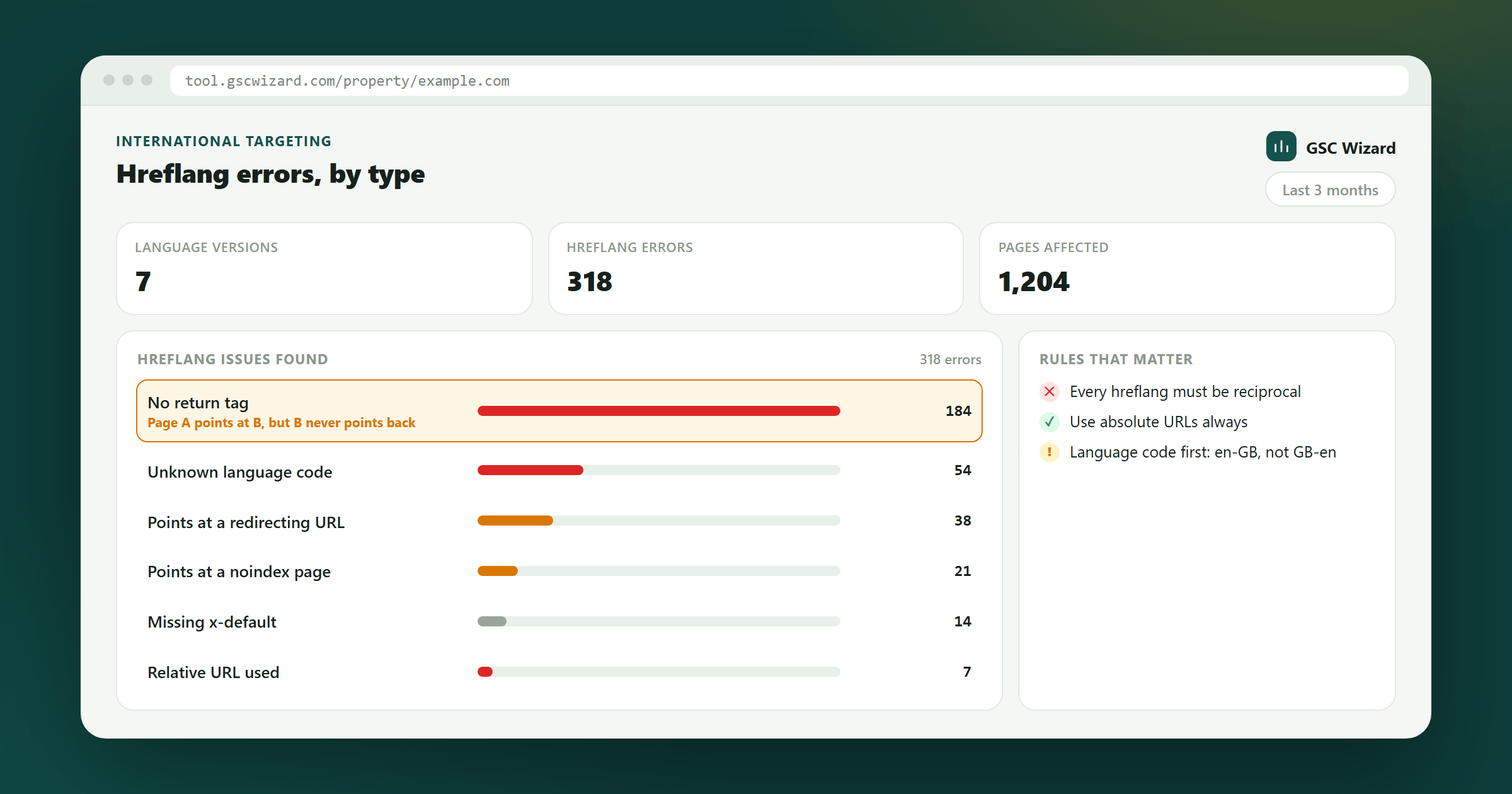Click the Points at a redirecting URL bar
This screenshot has width=1512, height=794.
pos(659,521)
